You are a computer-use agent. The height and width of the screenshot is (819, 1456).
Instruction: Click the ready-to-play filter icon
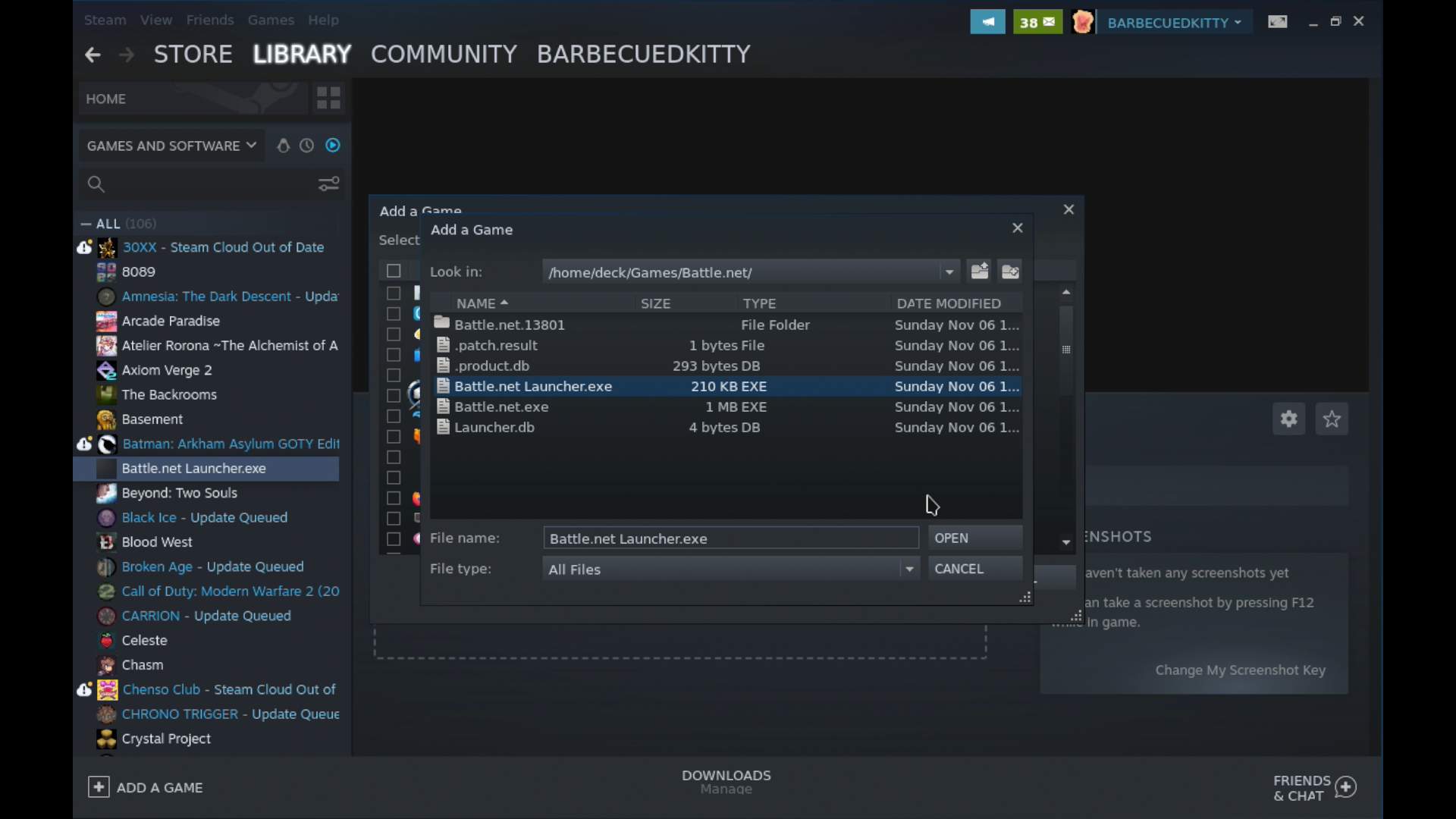333,146
